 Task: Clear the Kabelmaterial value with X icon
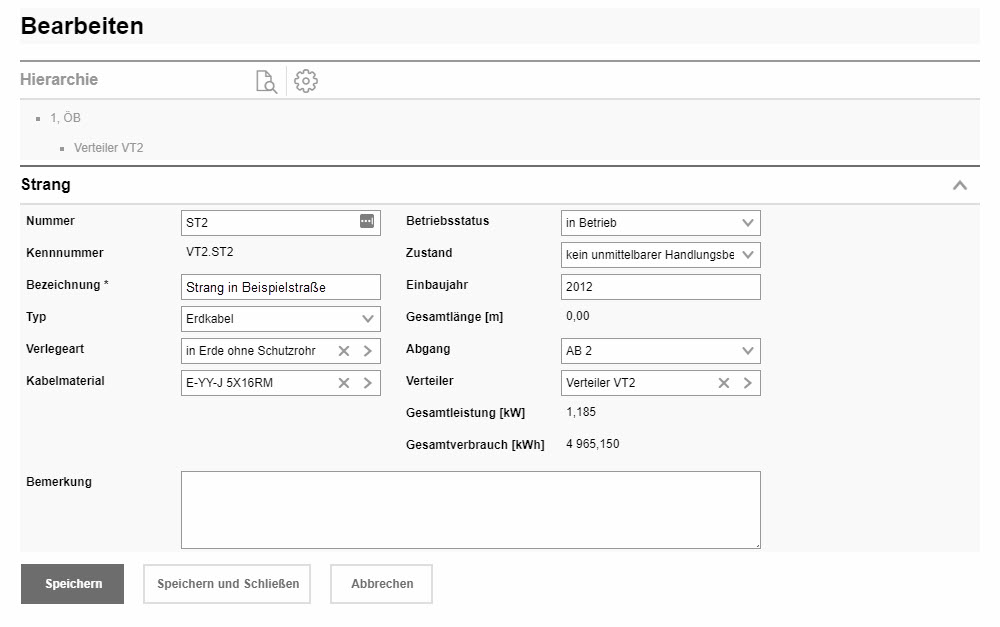pyautogui.click(x=344, y=383)
